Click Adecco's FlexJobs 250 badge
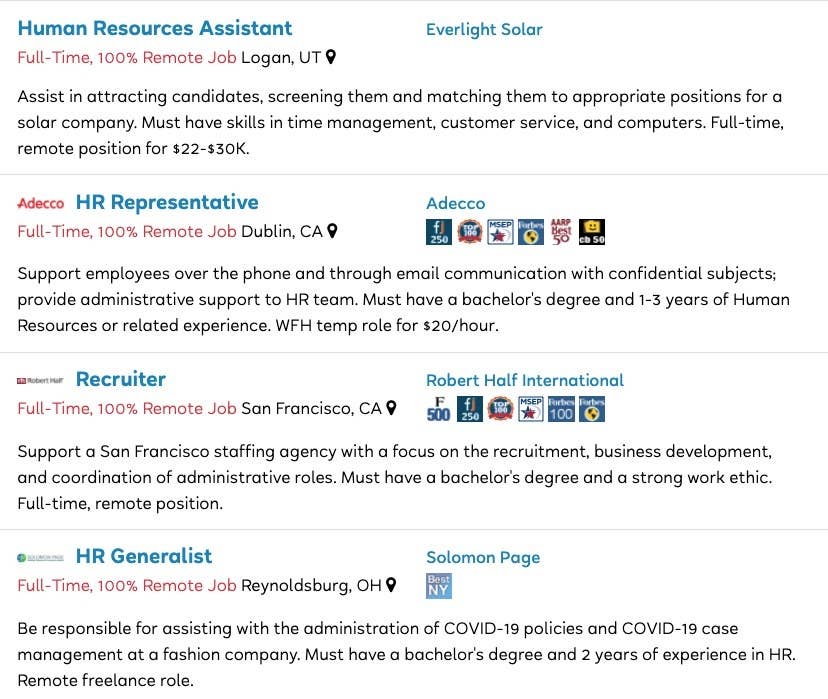Viewport: 828px width, 699px height. point(439,232)
